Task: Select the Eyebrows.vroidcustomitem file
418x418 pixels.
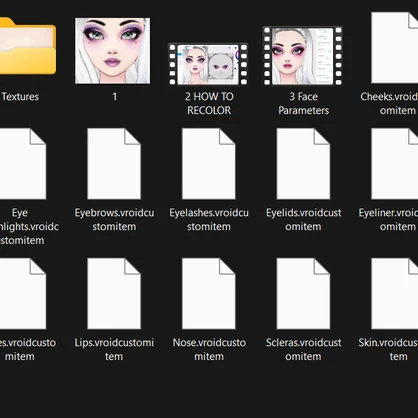Action: (x=114, y=164)
